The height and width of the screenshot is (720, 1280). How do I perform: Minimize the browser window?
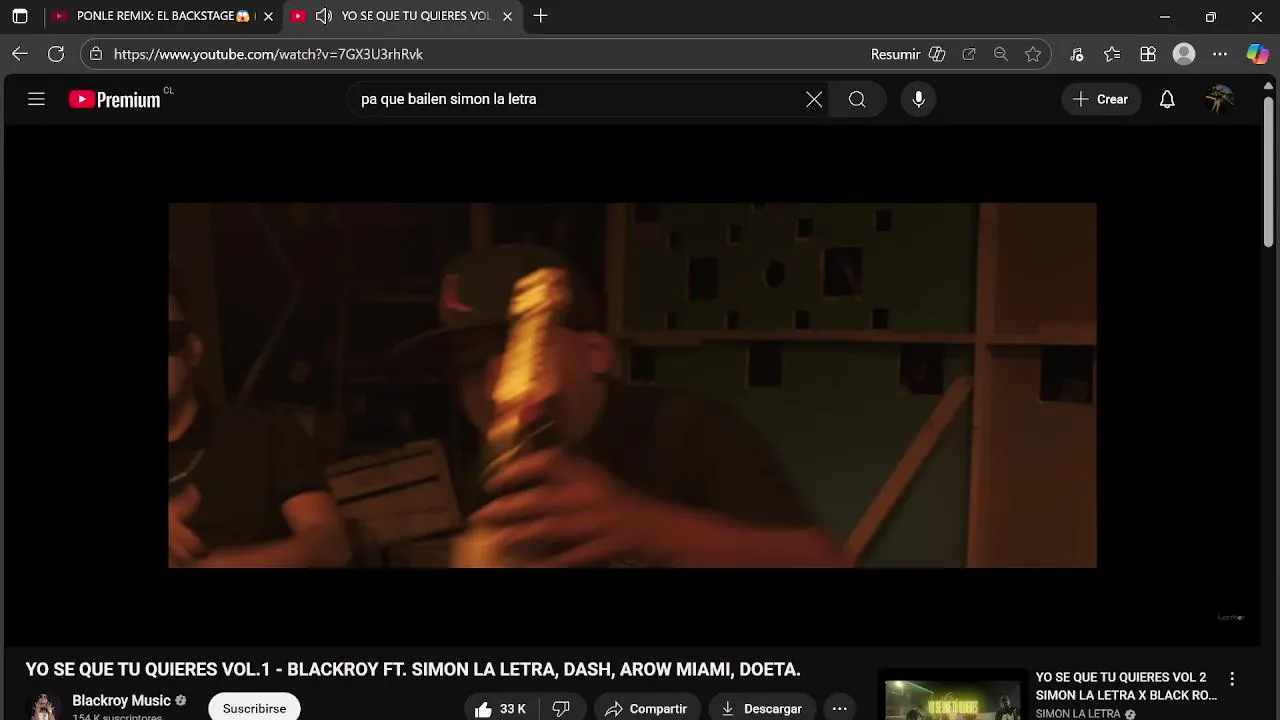(x=1164, y=16)
